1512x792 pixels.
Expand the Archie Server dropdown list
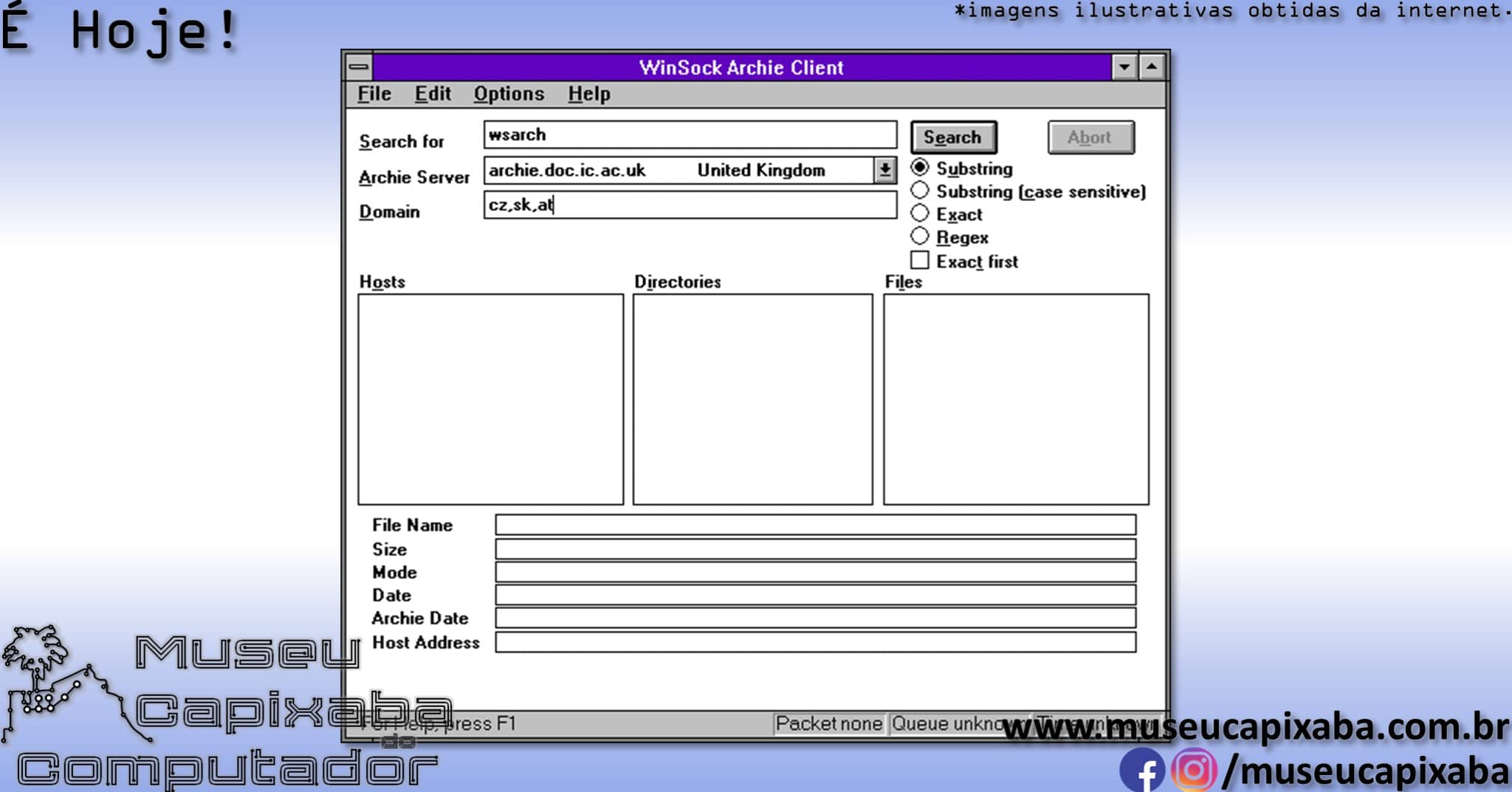[x=884, y=171]
